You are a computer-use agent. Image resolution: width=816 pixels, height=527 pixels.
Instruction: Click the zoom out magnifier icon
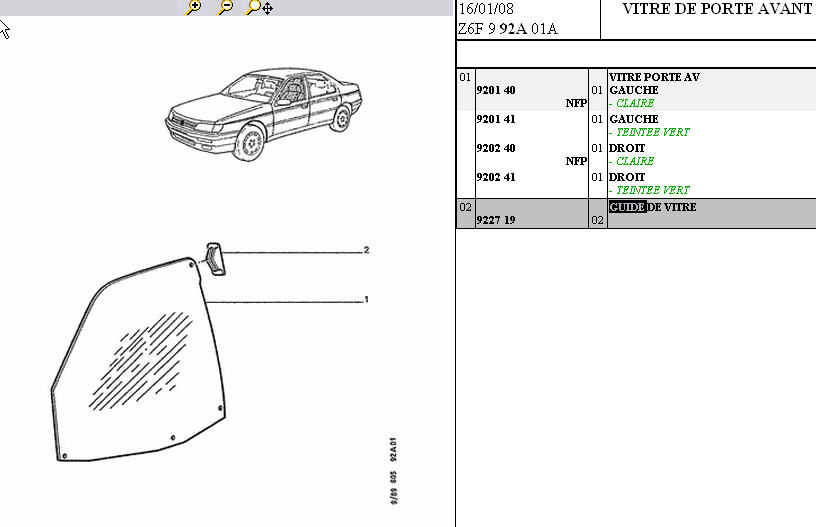click(x=225, y=8)
